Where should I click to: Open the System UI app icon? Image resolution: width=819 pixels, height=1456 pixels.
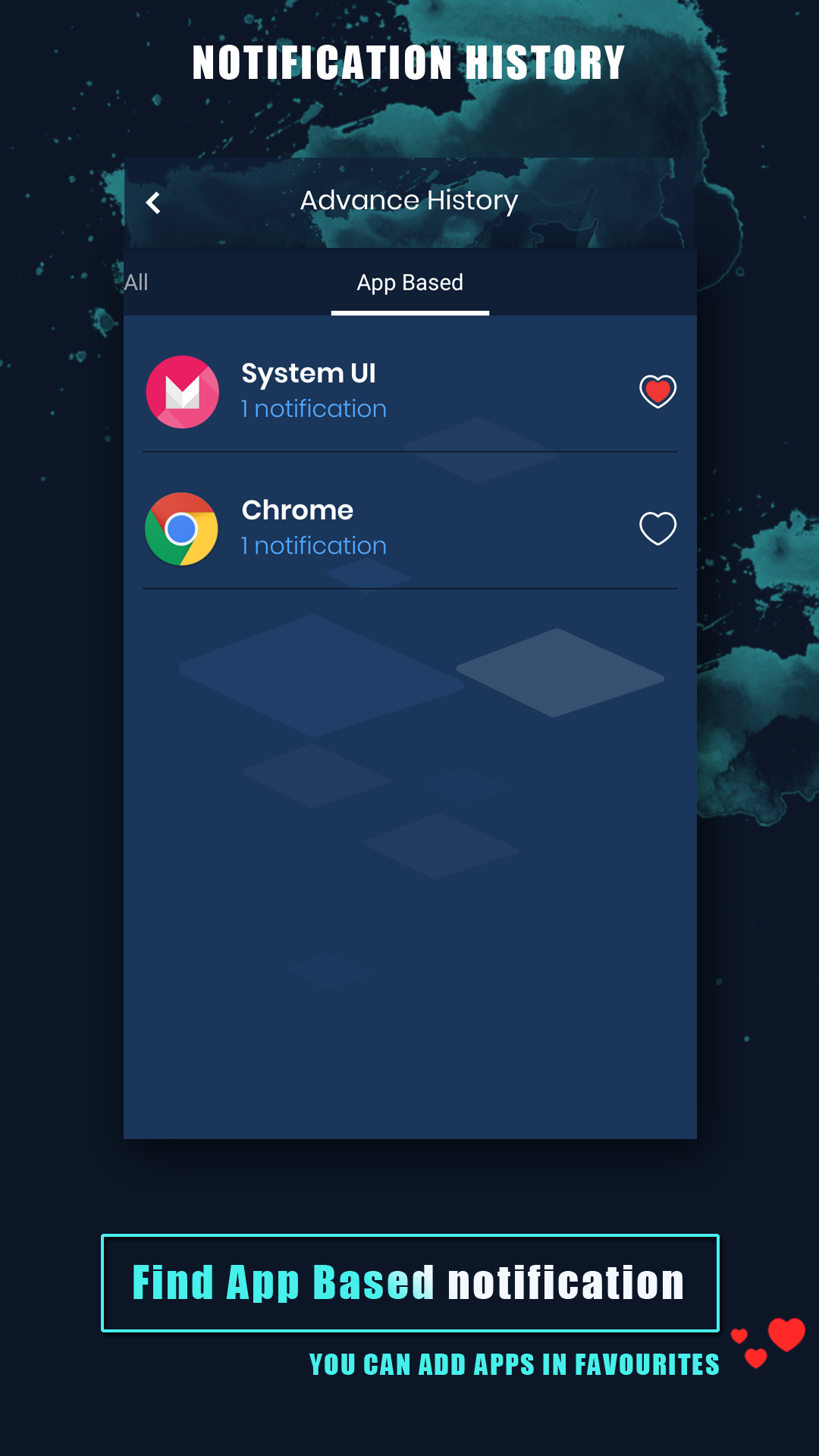tap(183, 392)
